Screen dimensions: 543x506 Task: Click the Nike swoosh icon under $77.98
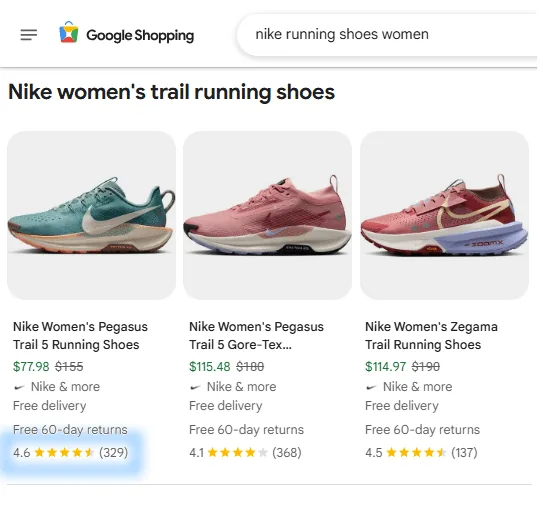click(x=19, y=387)
